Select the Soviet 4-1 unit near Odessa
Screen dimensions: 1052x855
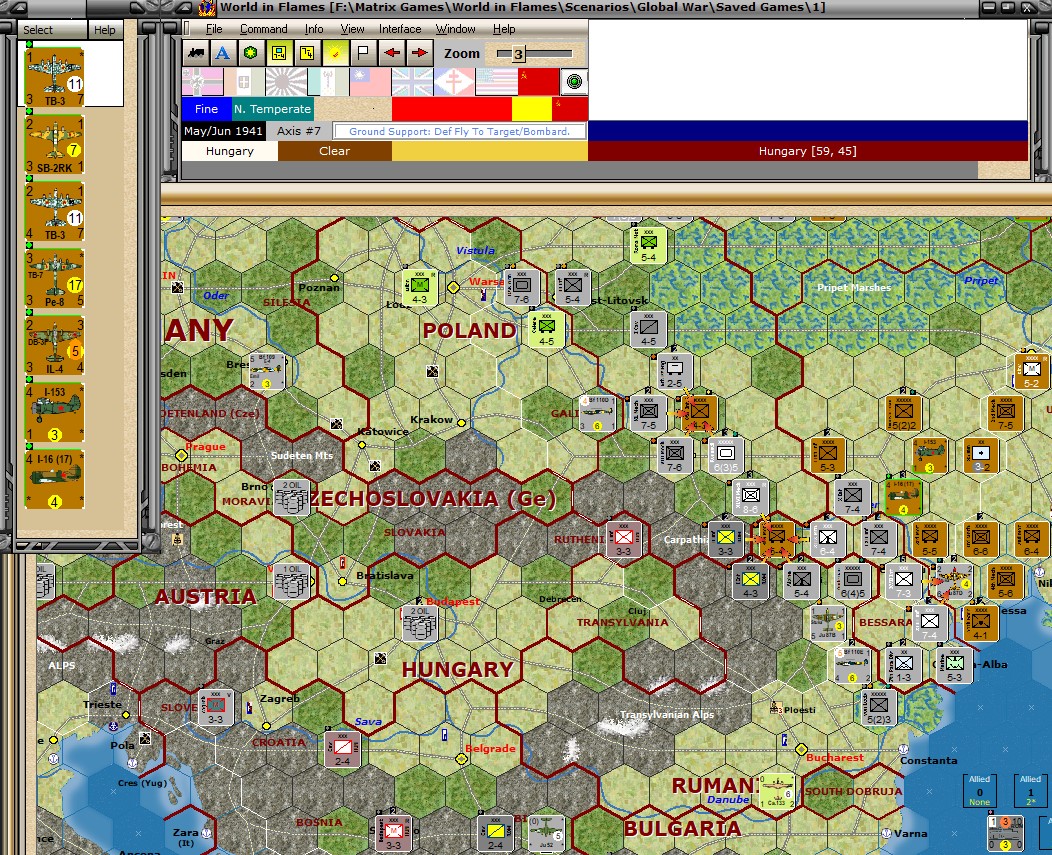point(980,623)
